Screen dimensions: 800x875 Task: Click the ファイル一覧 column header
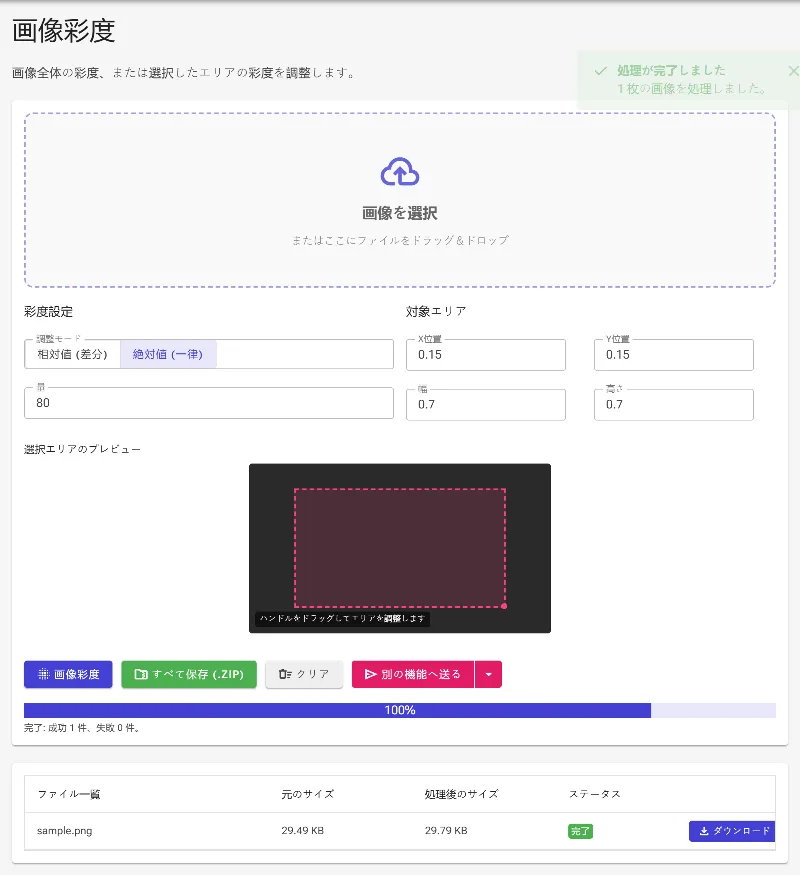pyautogui.click(x=69, y=794)
